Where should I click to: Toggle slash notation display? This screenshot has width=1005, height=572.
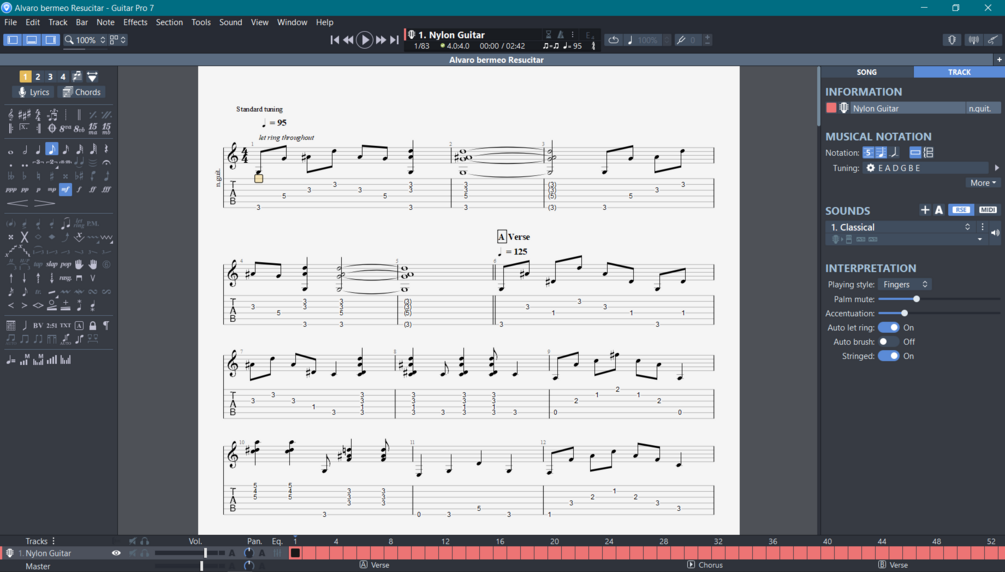894,153
